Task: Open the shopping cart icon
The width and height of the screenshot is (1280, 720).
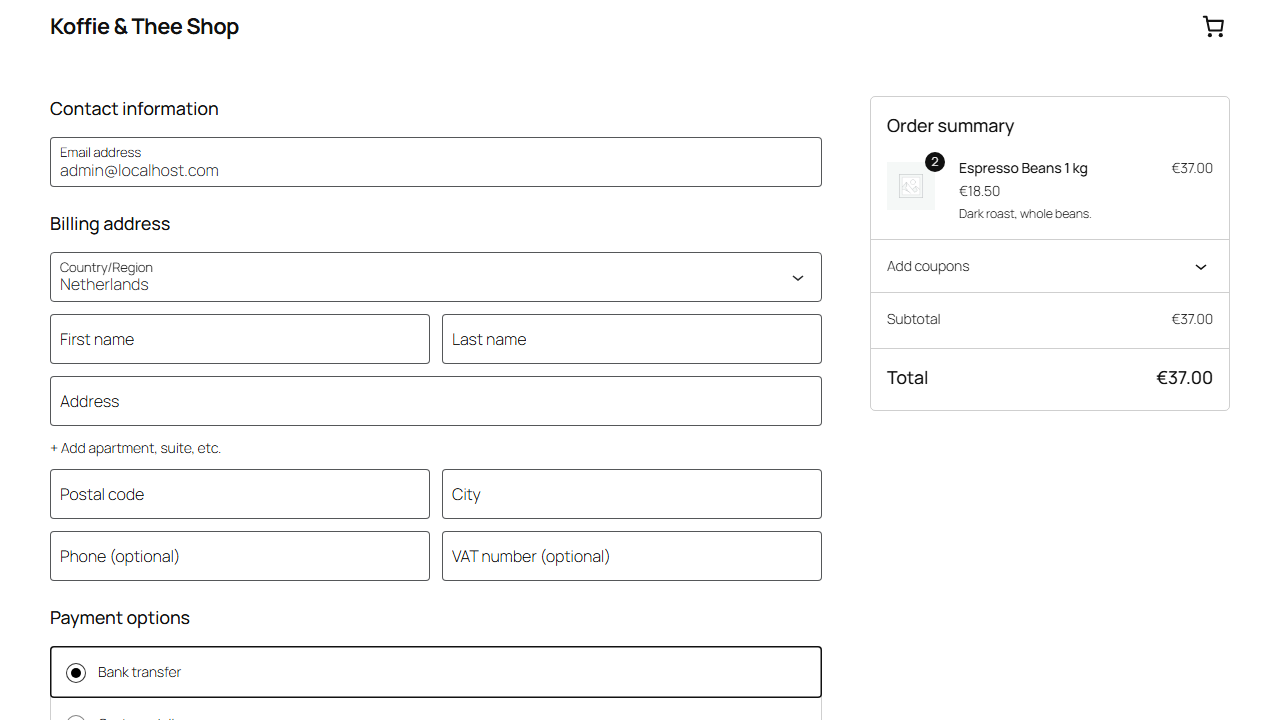Action: pos(1213,27)
